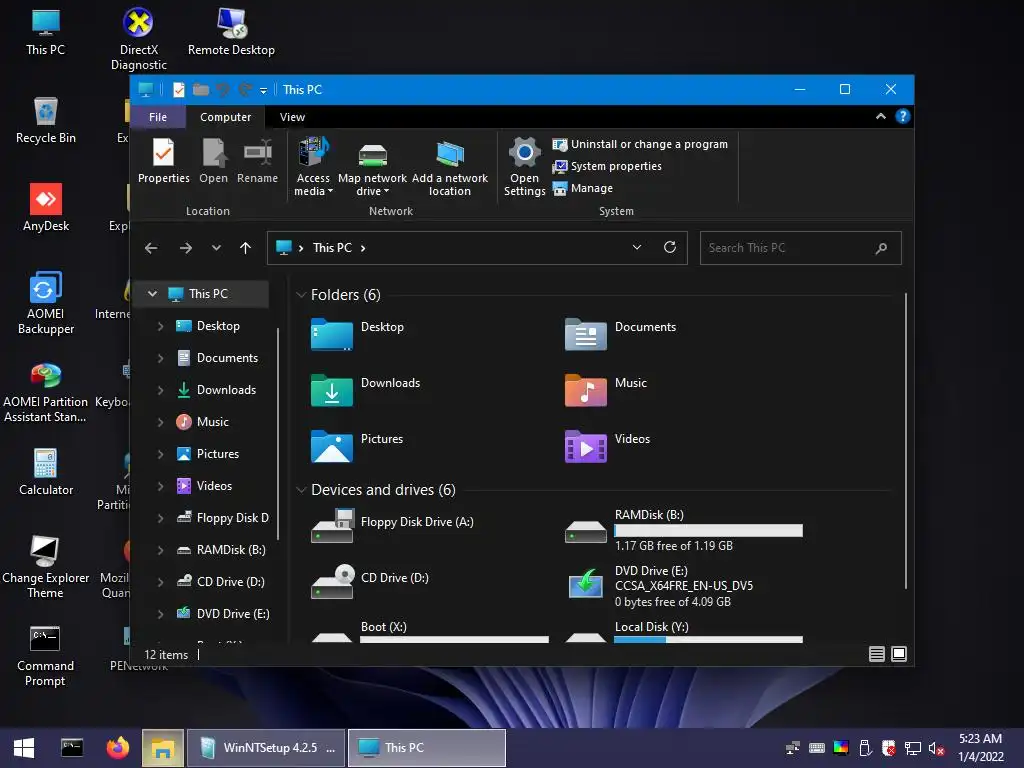Click the Local Disk (Y:) usage bar
The width and height of the screenshot is (1024, 768).
pyautogui.click(x=709, y=640)
